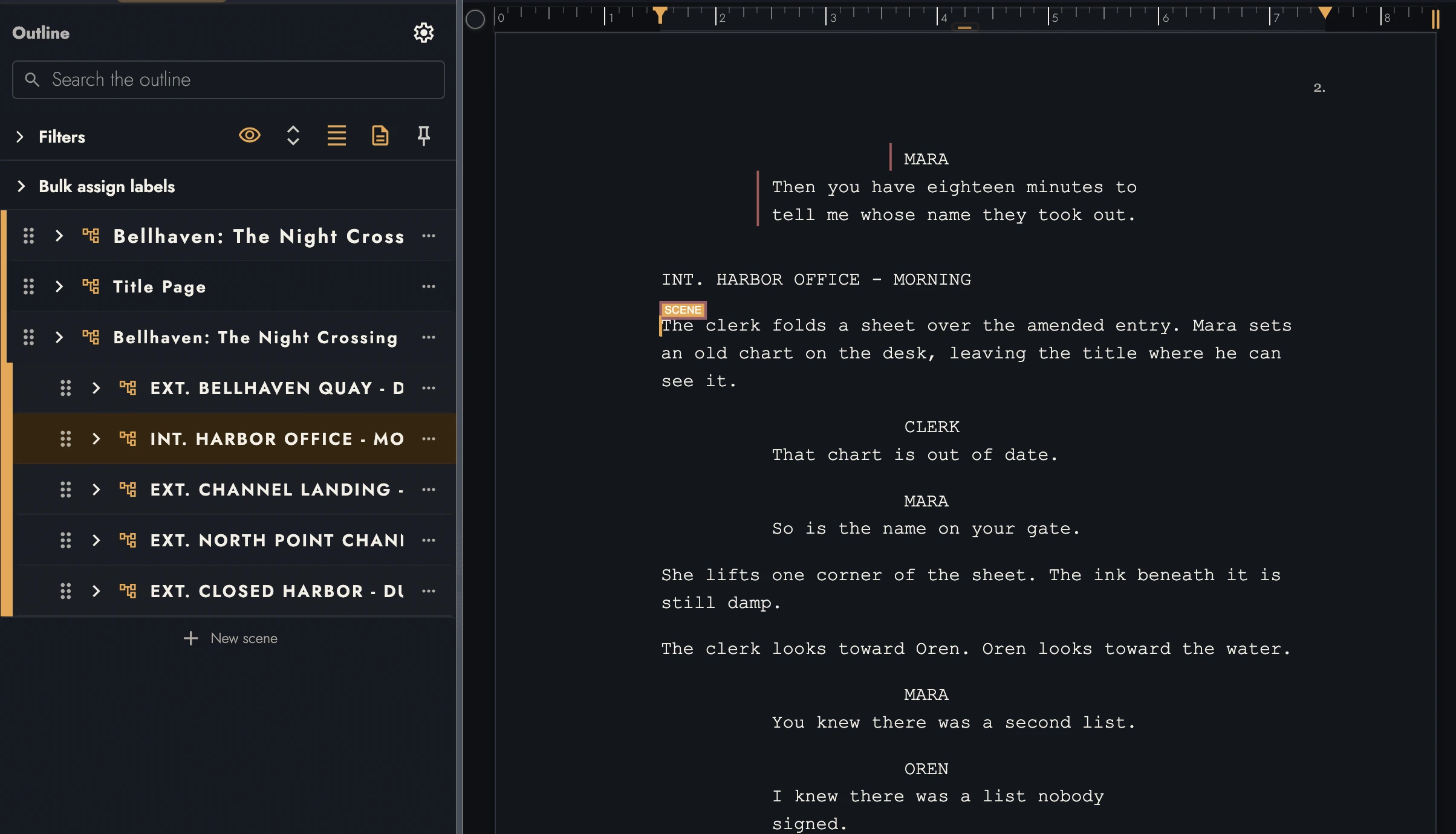This screenshot has width=1456, height=834.
Task: Select EXT. CLOSED HARBOR scene row
Action: 234,591
